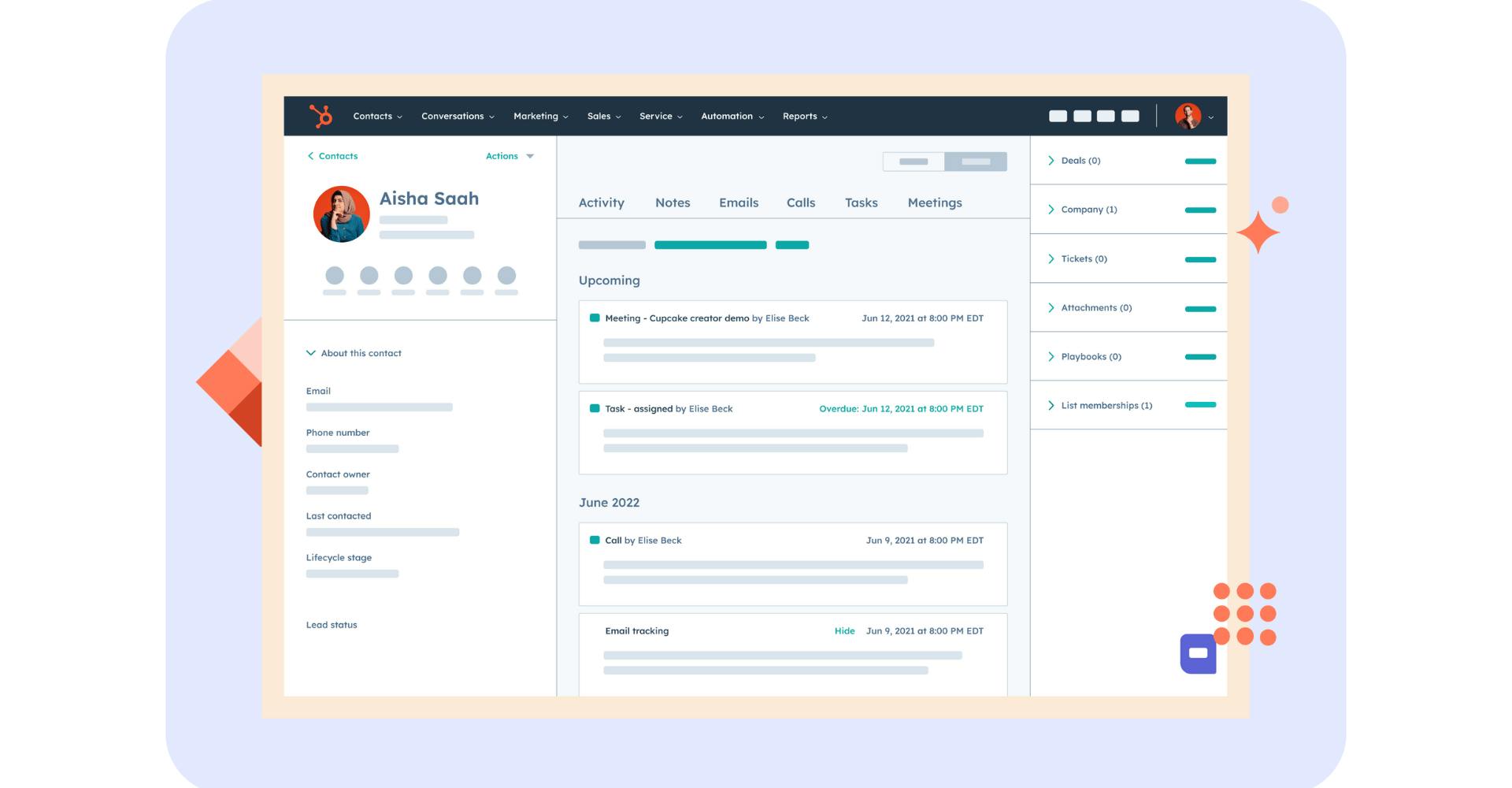
Task: Click the fourth icon in the top-right toolbar
Action: tap(1128, 115)
